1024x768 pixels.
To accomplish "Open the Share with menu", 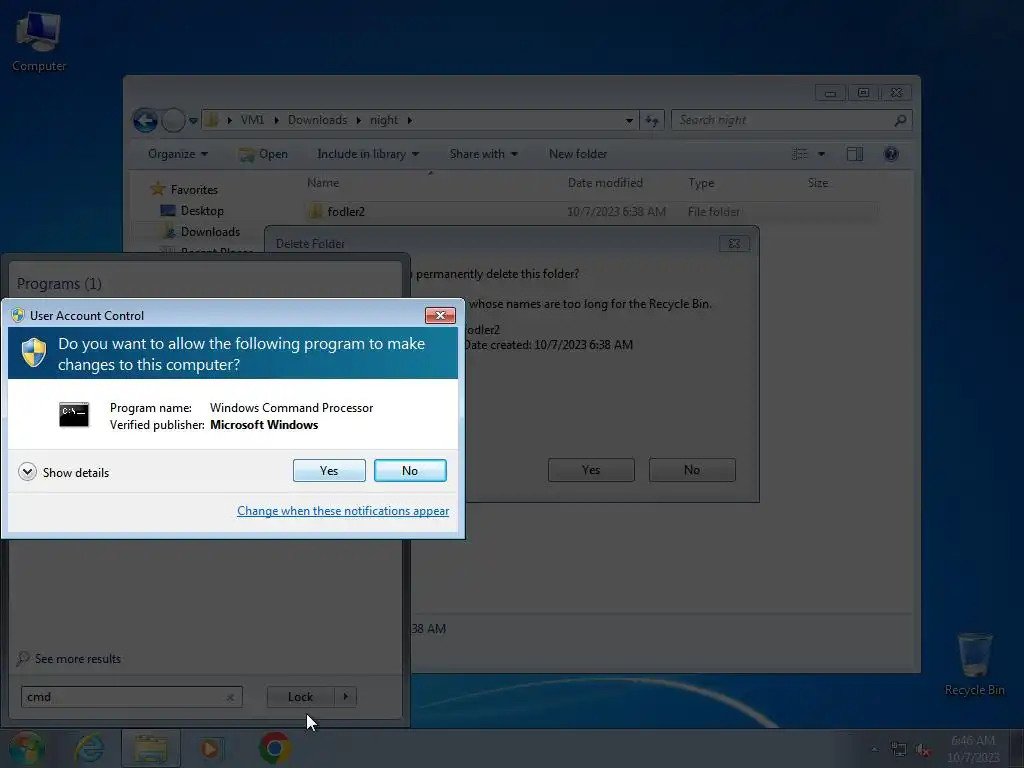I will (x=483, y=154).
